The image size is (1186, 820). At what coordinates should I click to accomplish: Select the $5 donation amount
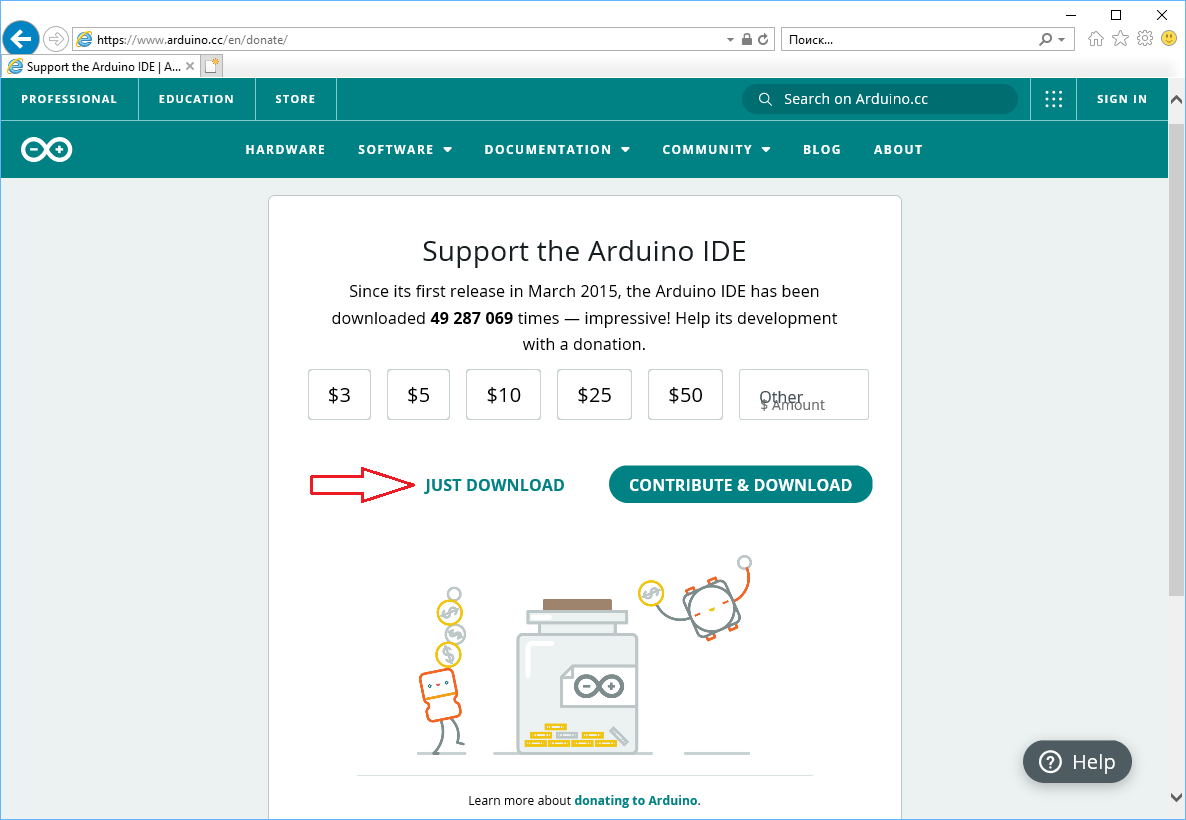click(x=418, y=394)
